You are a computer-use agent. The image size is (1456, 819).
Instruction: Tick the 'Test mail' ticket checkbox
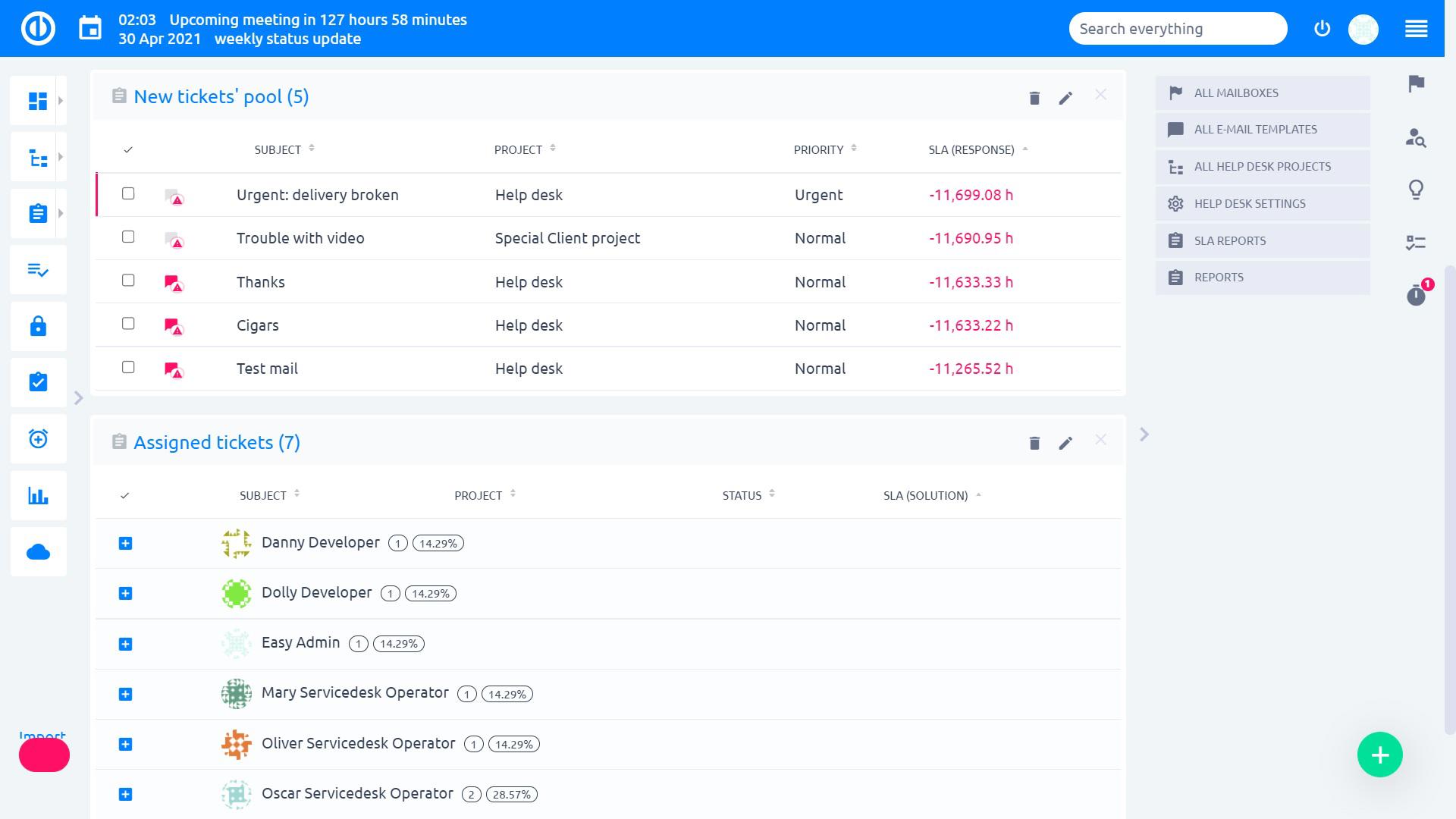click(128, 367)
